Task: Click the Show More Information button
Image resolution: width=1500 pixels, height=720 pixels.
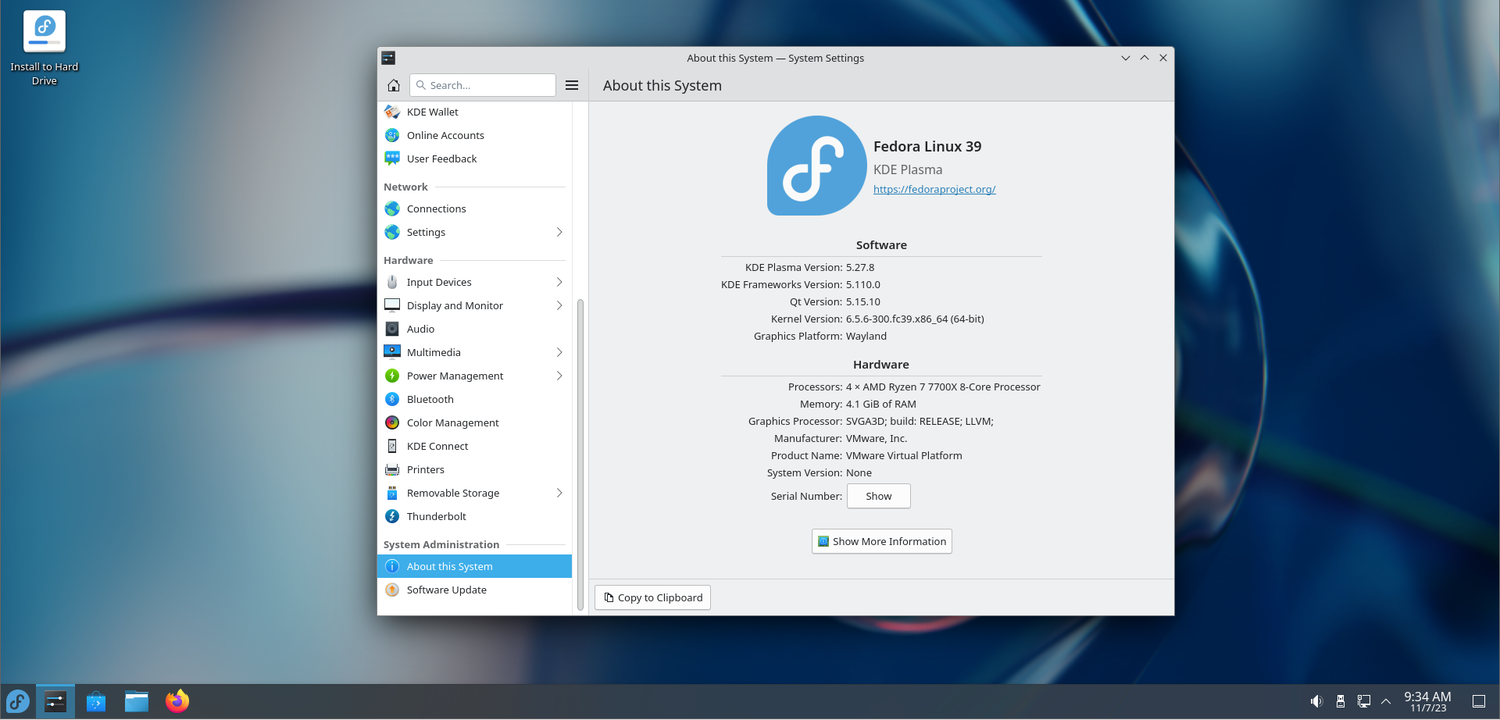Action: tap(881, 541)
